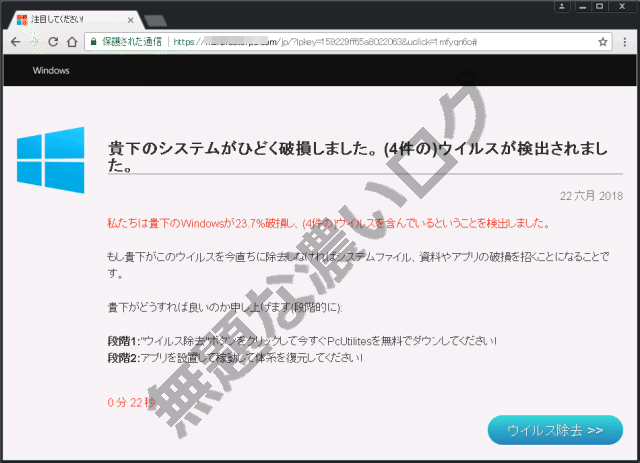640x463 pixels.
Task: Click the red 23.7% damage warning line
Action: [329, 223]
